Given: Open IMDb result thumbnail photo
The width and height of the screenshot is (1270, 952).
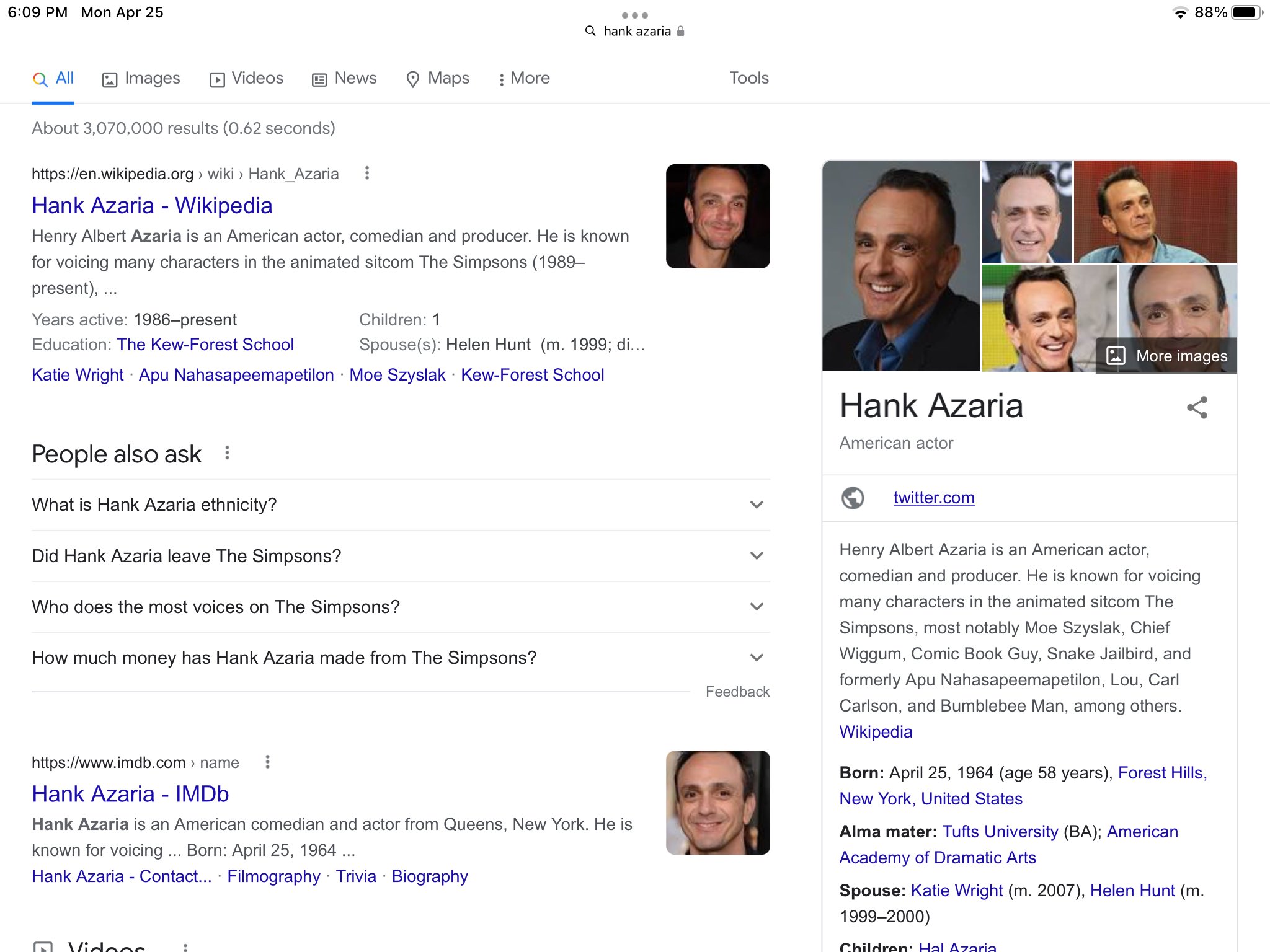Looking at the screenshot, I should coord(718,803).
